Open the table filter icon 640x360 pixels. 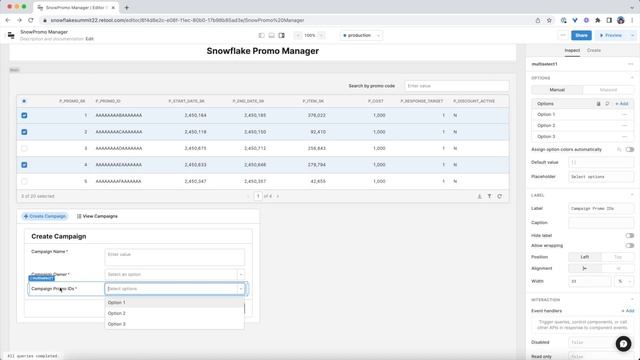(x=489, y=196)
